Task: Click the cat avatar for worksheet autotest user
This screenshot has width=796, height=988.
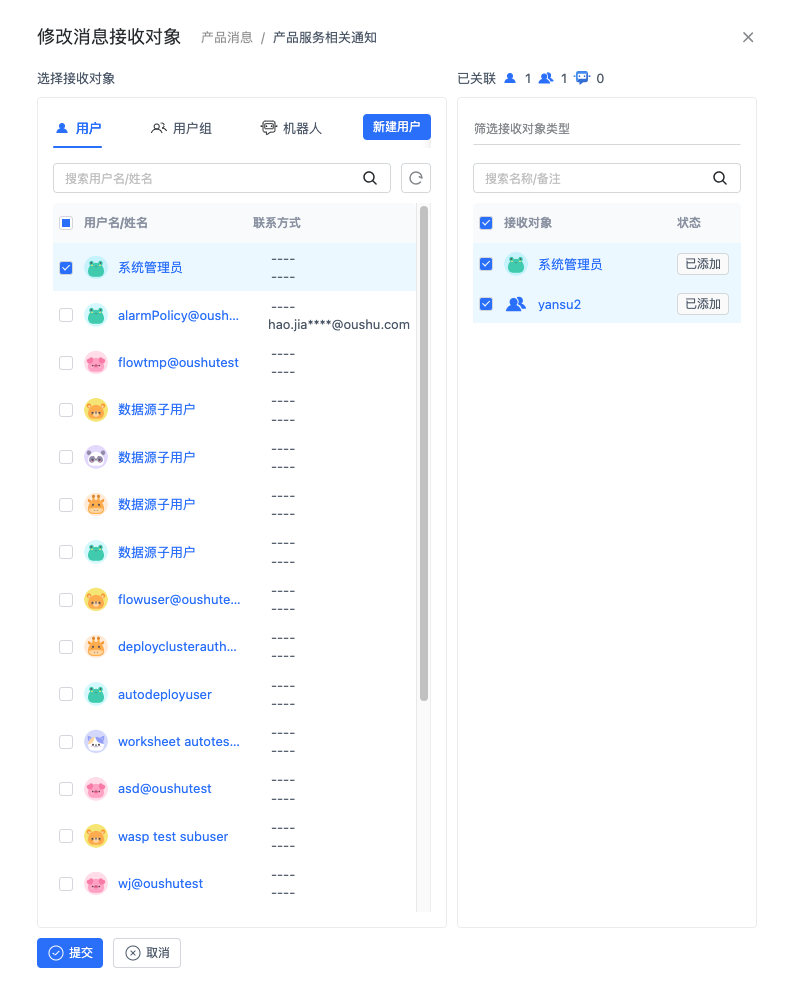Action: (x=96, y=742)
